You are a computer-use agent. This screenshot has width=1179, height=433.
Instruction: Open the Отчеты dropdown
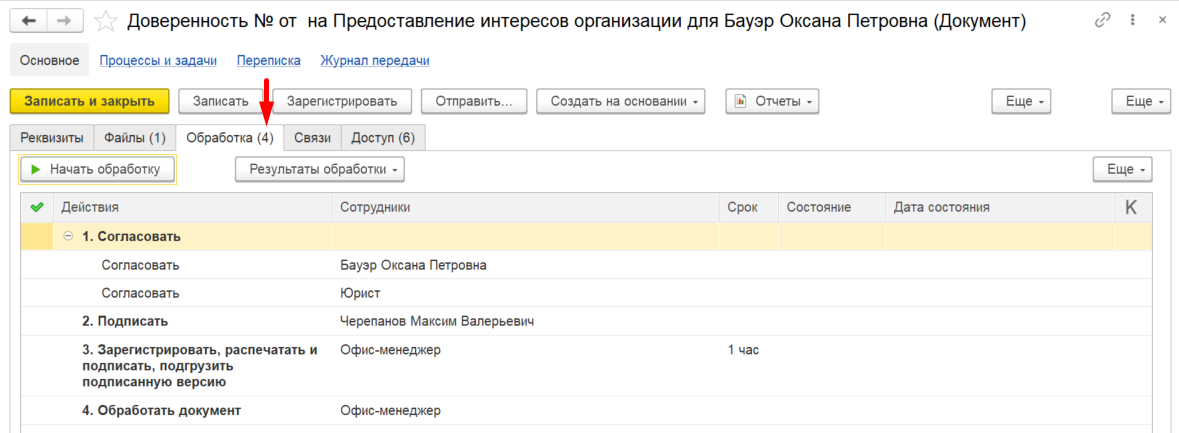(x=771, y=101)
